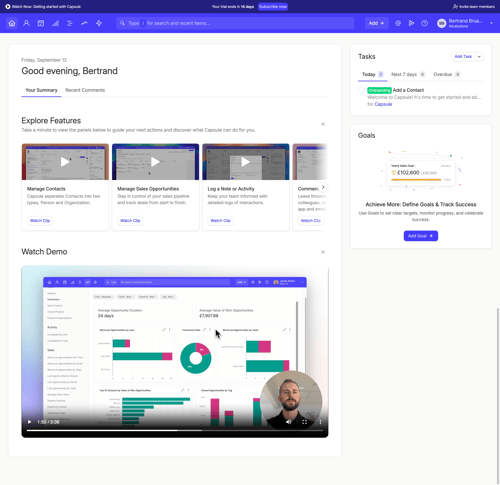Mute the demo video volume
The height and width of the screenshot is (485, 500).
(x=289, y=422)
